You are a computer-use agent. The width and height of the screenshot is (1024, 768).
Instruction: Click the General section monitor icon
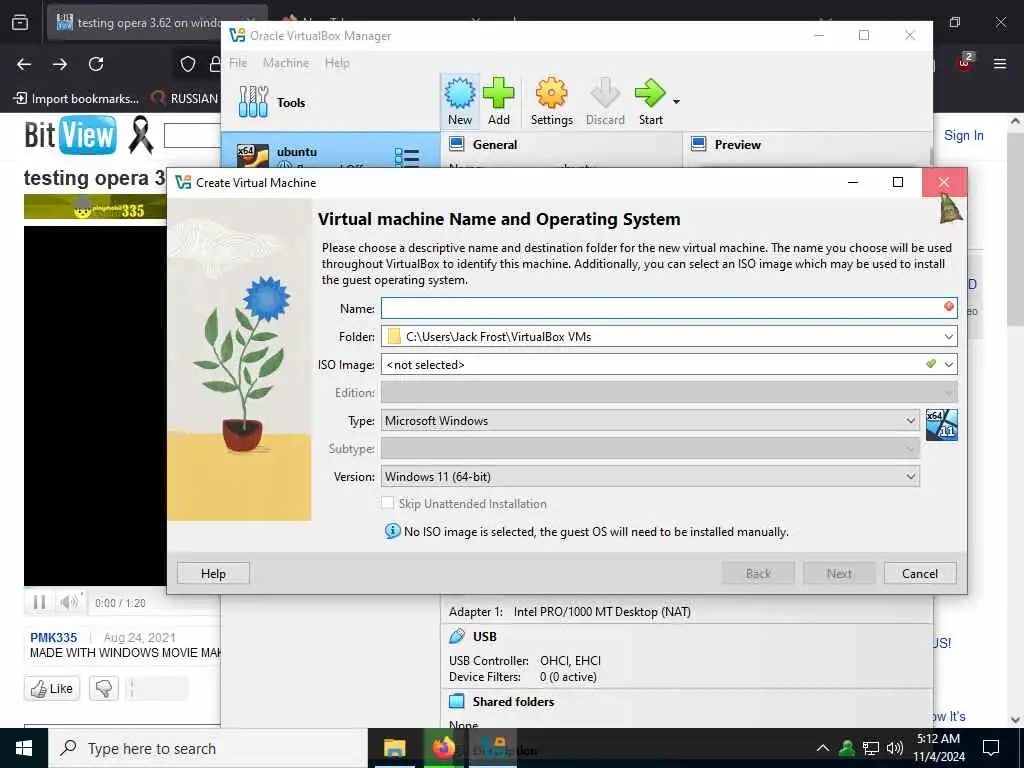[457, 144]
